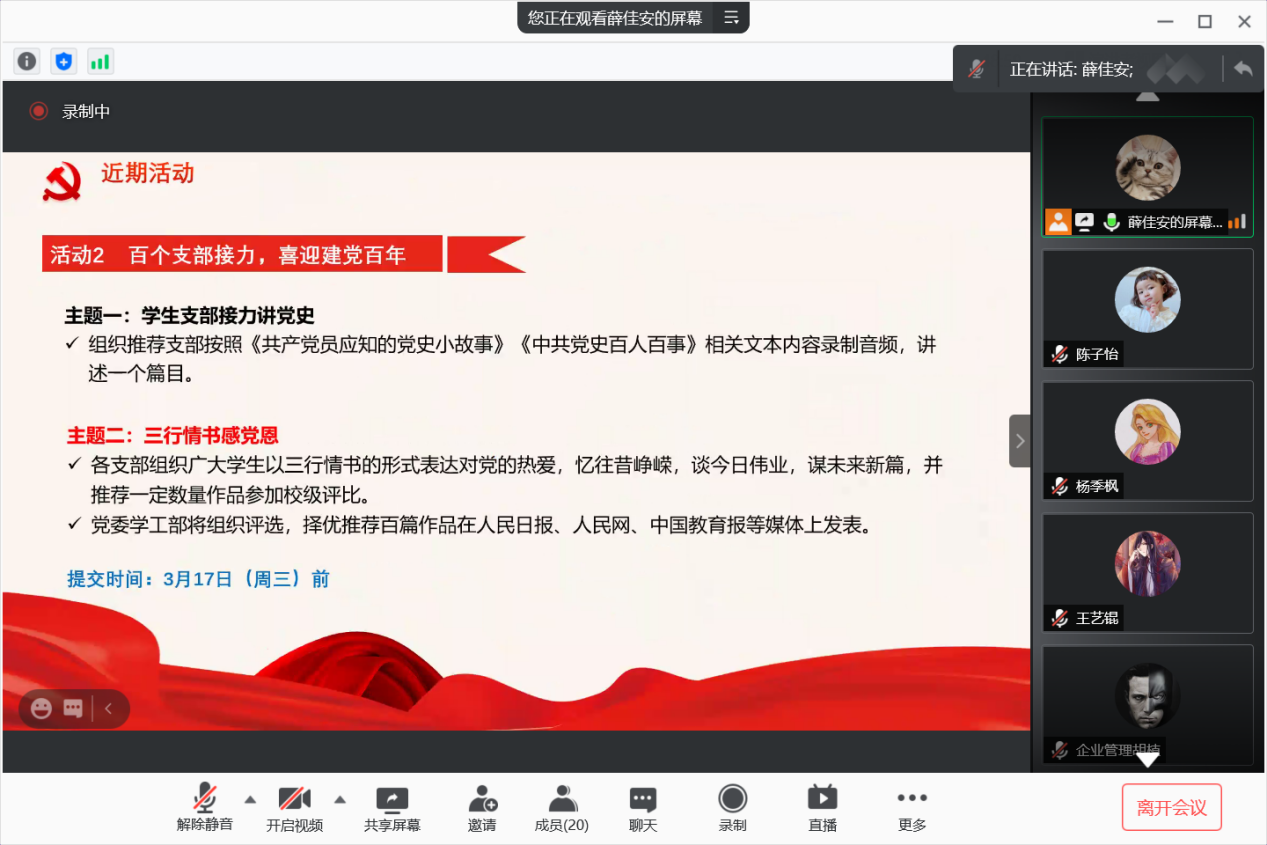This screenshot has height=845, width=1267.
Task: Unmute microphone with 解除静音 button
Action: 205,808
